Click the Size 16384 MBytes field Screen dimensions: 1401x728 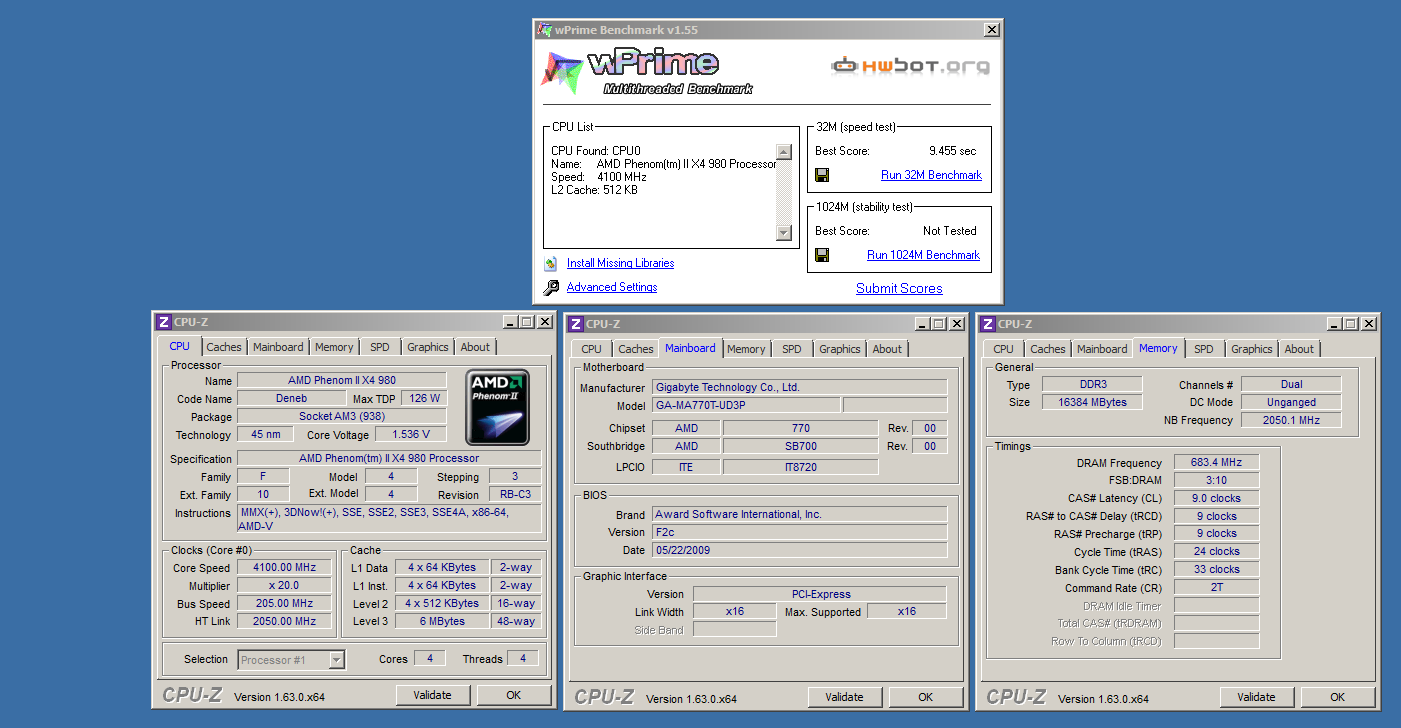(x=1092, y=402)
